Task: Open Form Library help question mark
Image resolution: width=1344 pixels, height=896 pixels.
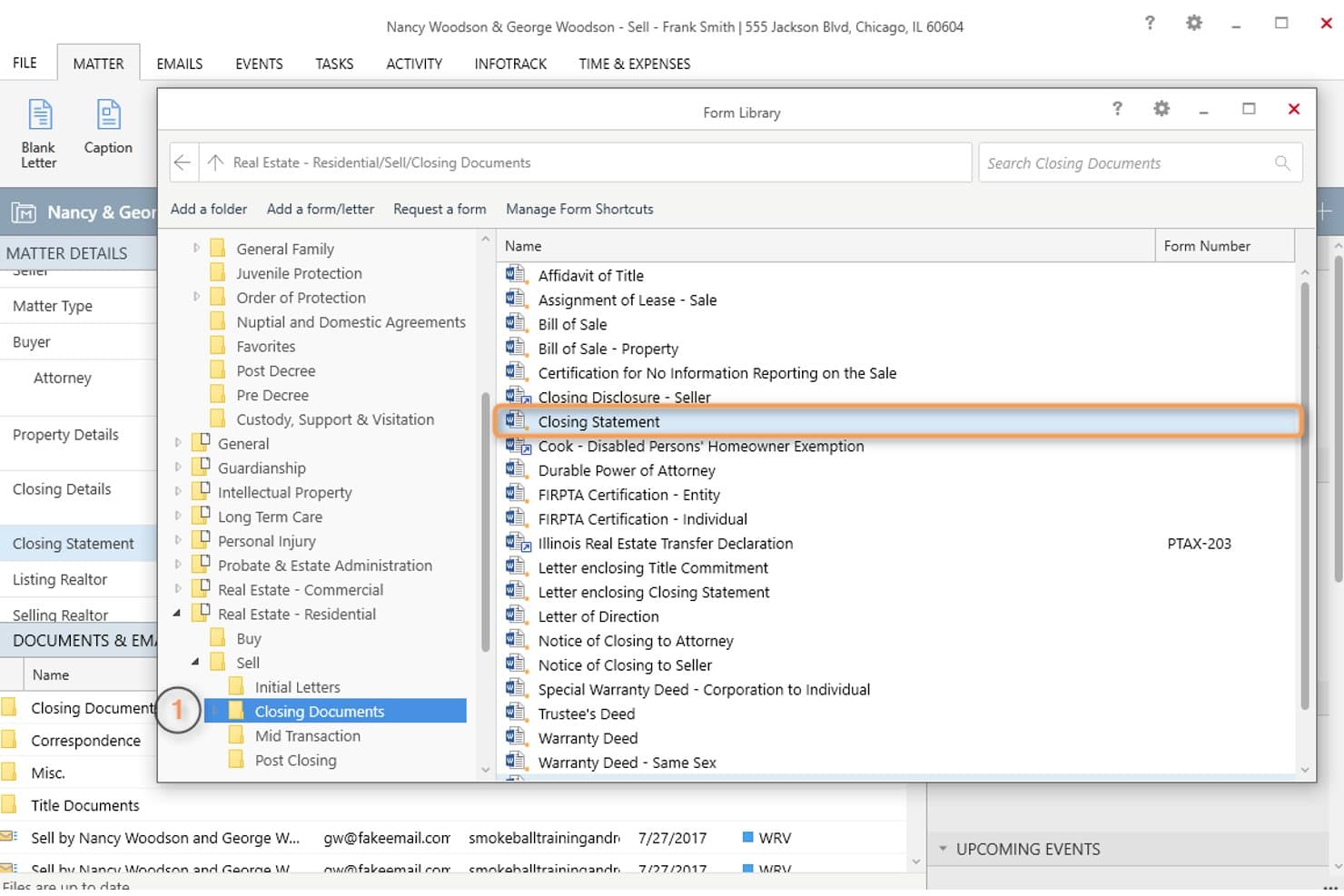Action: point(1117,109)
